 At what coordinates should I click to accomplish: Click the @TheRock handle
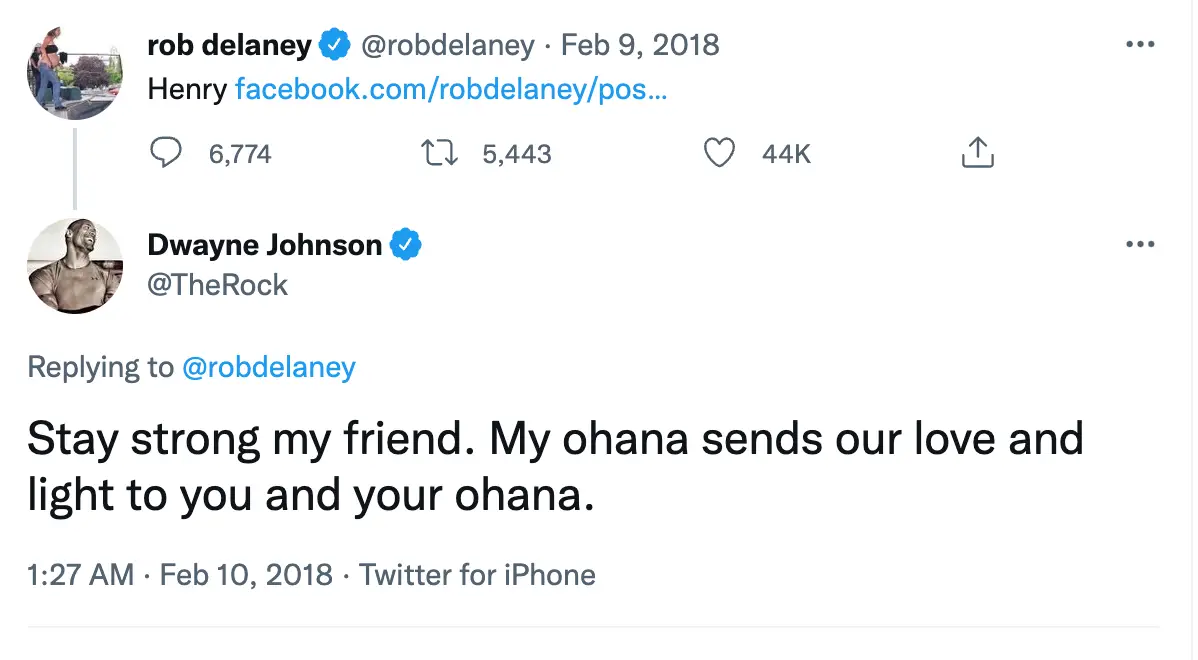218,284
